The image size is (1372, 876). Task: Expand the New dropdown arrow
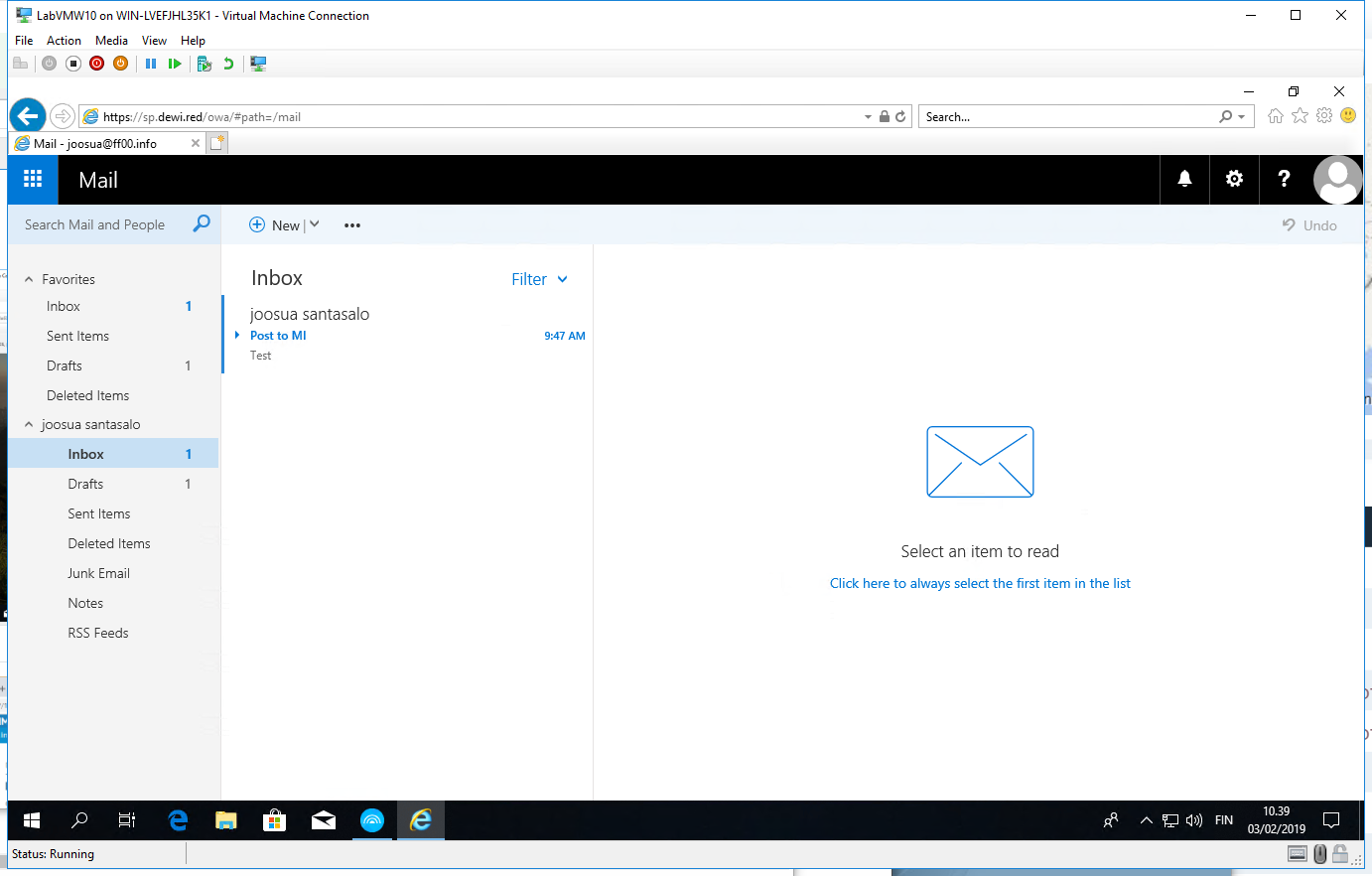point(315,224)
